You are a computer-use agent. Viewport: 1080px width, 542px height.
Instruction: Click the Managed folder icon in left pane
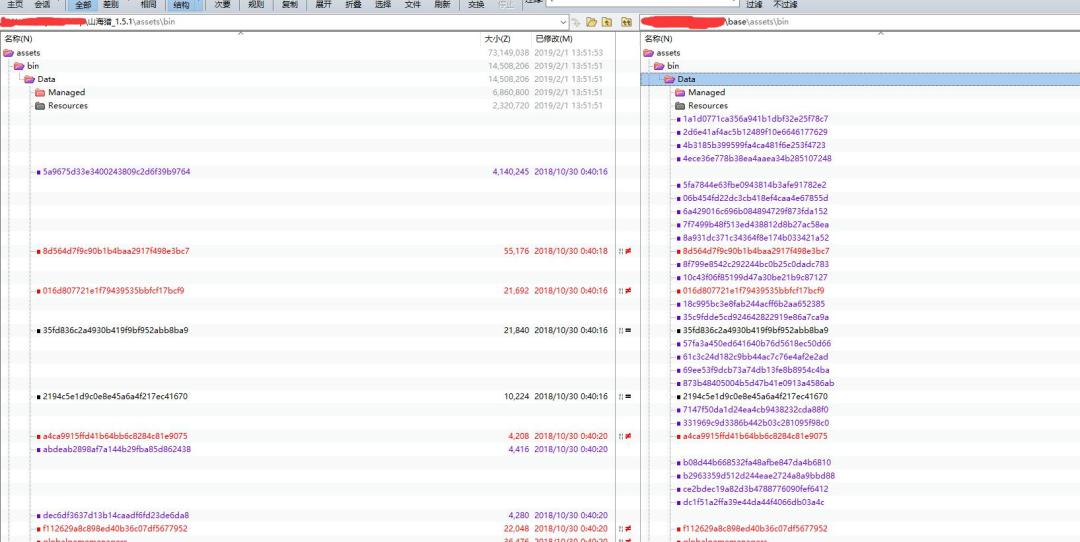click(x=40, y=92)
